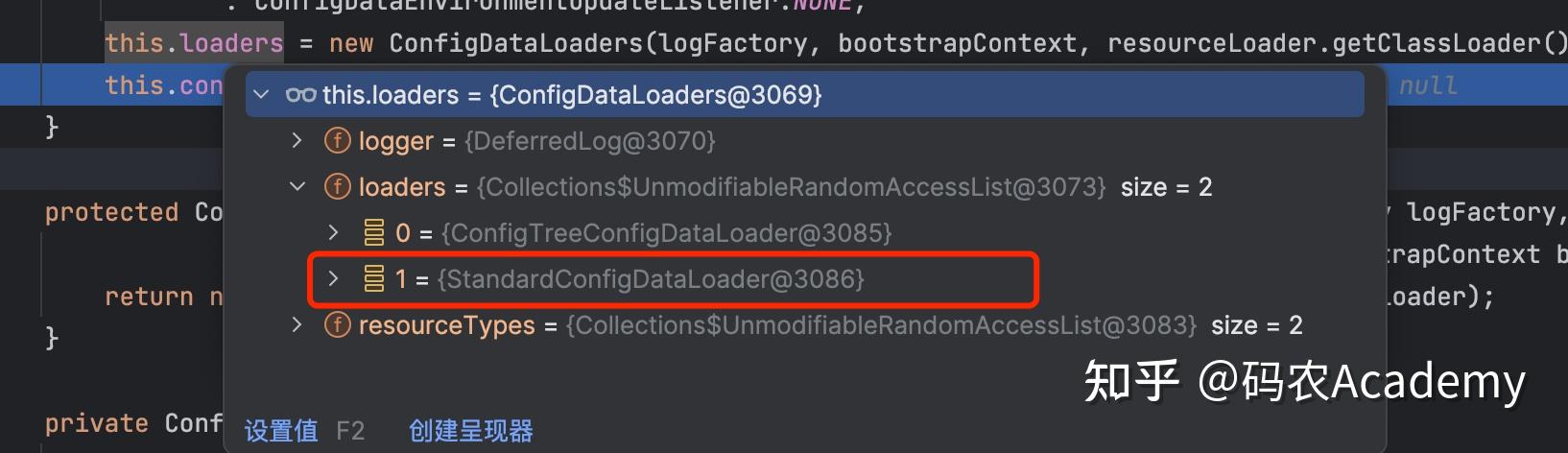Screen dimensions: 1568x453
Task: Select the resourceTypes UnmodifiableRandomAccessList@3083 value
Action: [x=881, y=325]
